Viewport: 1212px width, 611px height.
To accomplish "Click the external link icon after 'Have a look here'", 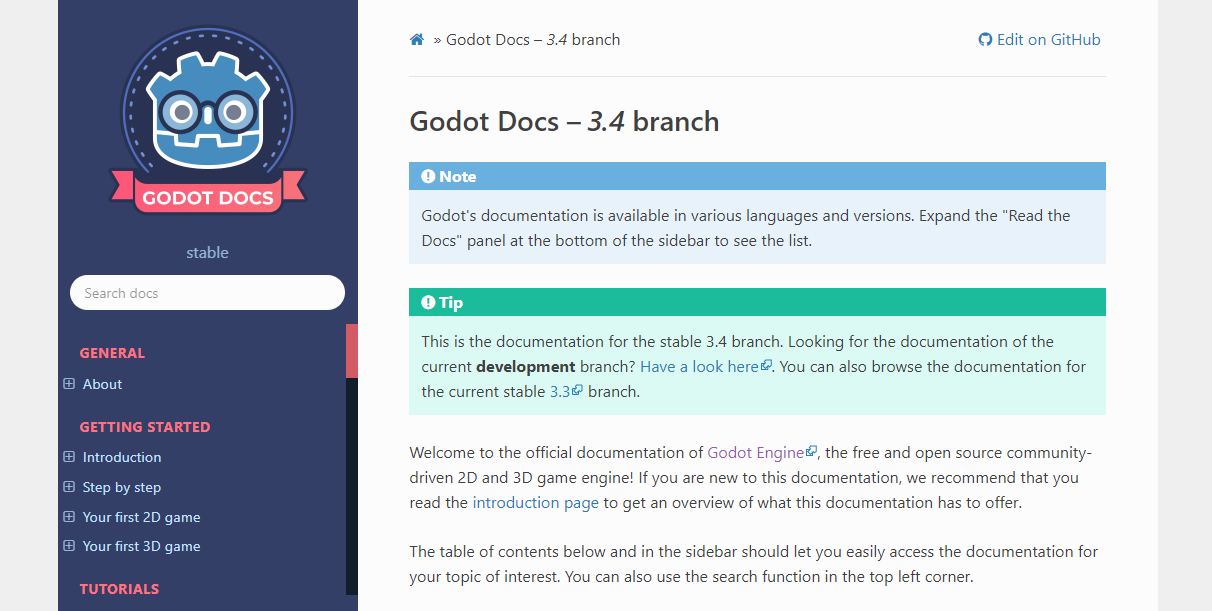I will click(767, 366).
